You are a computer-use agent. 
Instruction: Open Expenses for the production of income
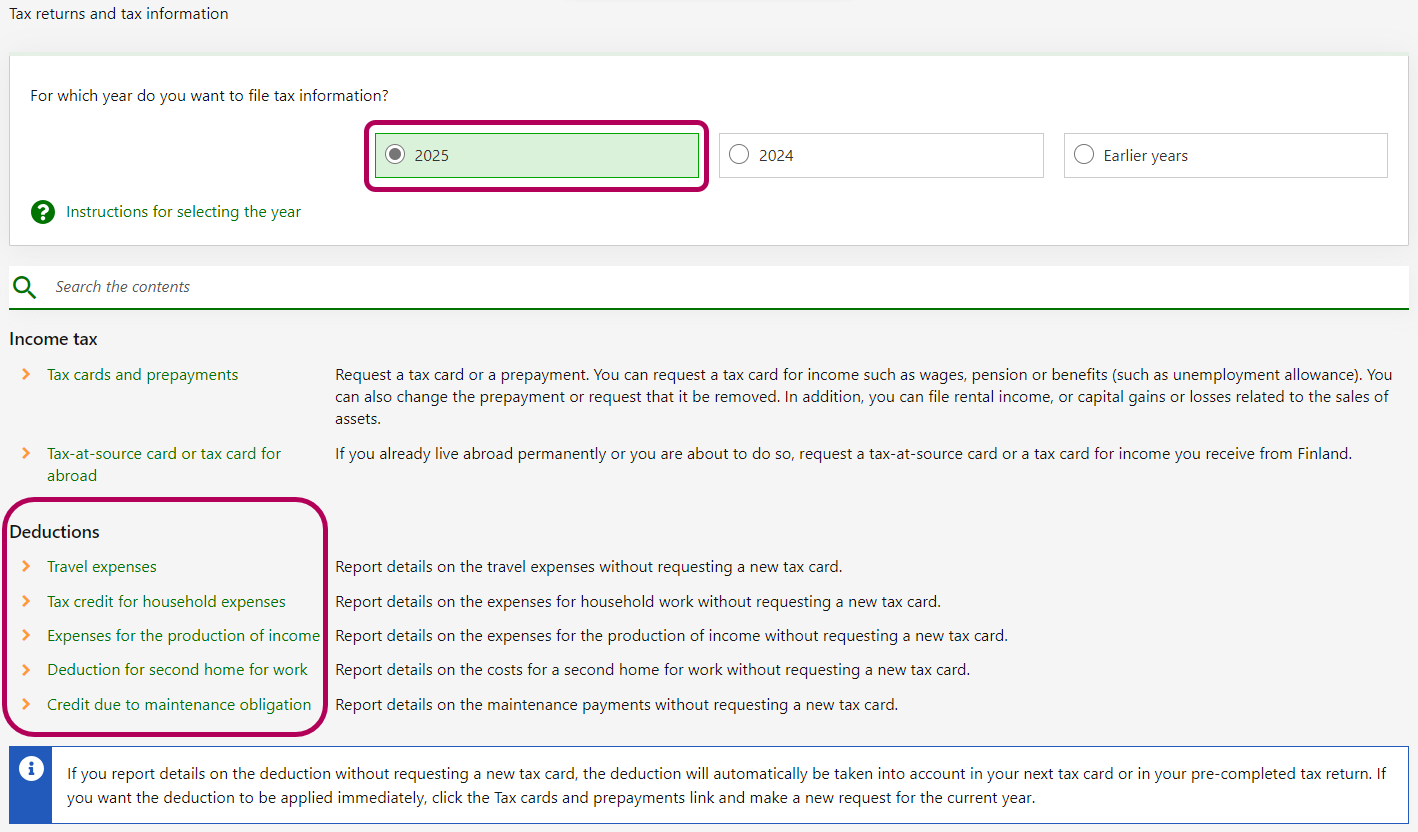point(183,636)
